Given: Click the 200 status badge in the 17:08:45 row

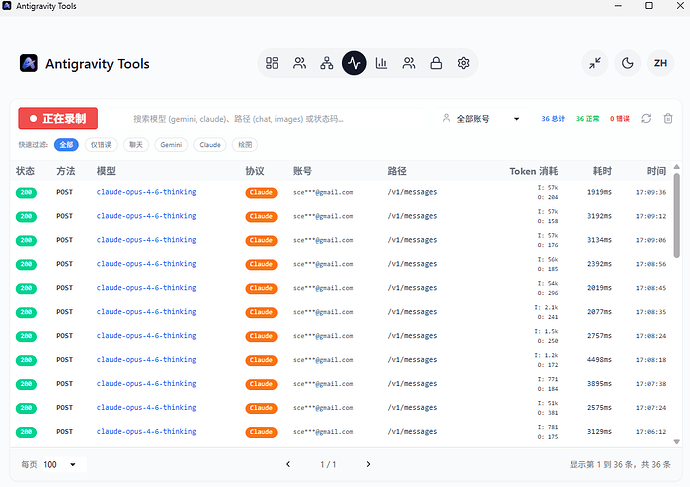Looking at the screenshot, I should point(26,288).
